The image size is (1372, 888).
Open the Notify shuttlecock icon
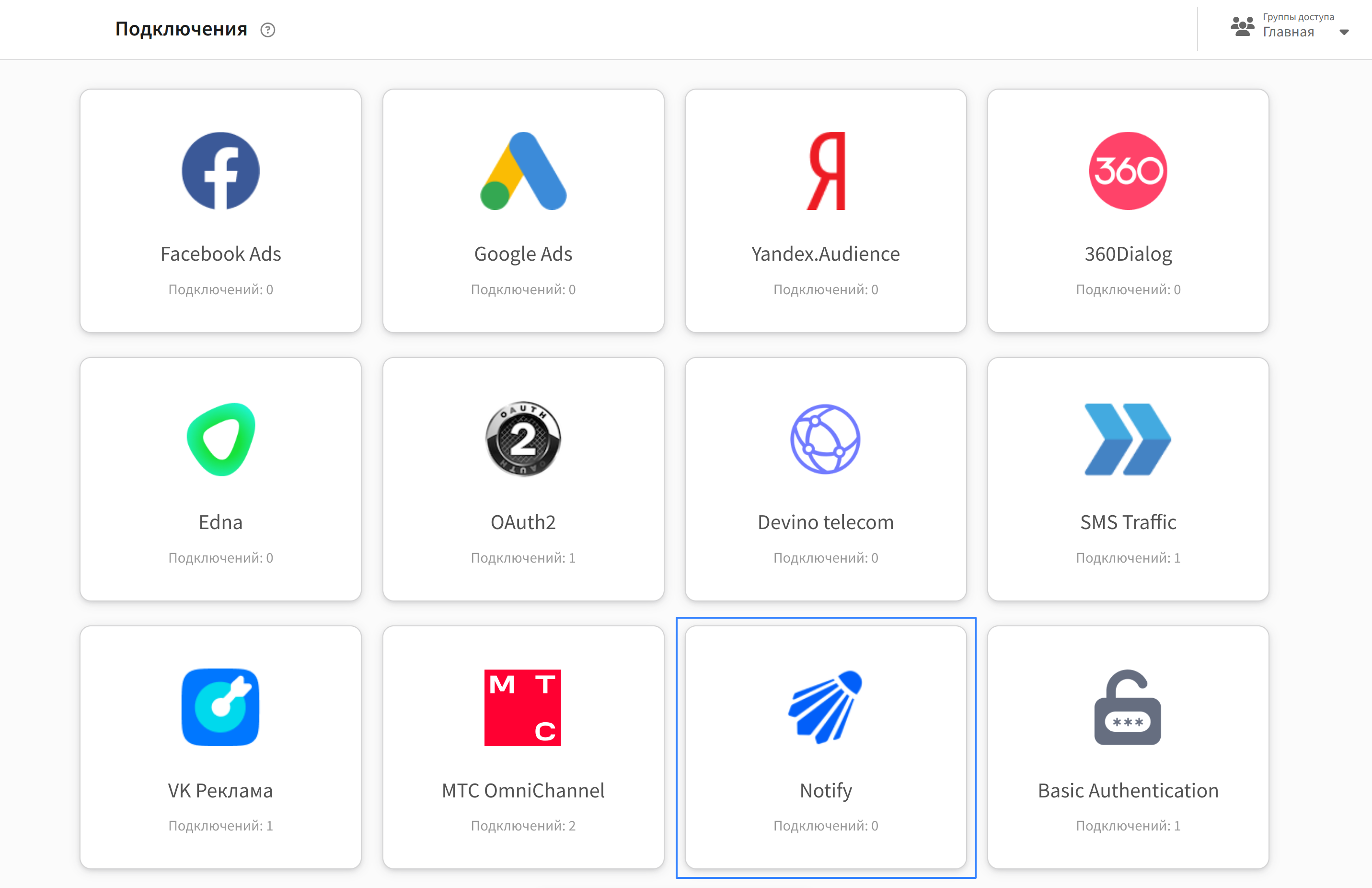pos(826,707)
